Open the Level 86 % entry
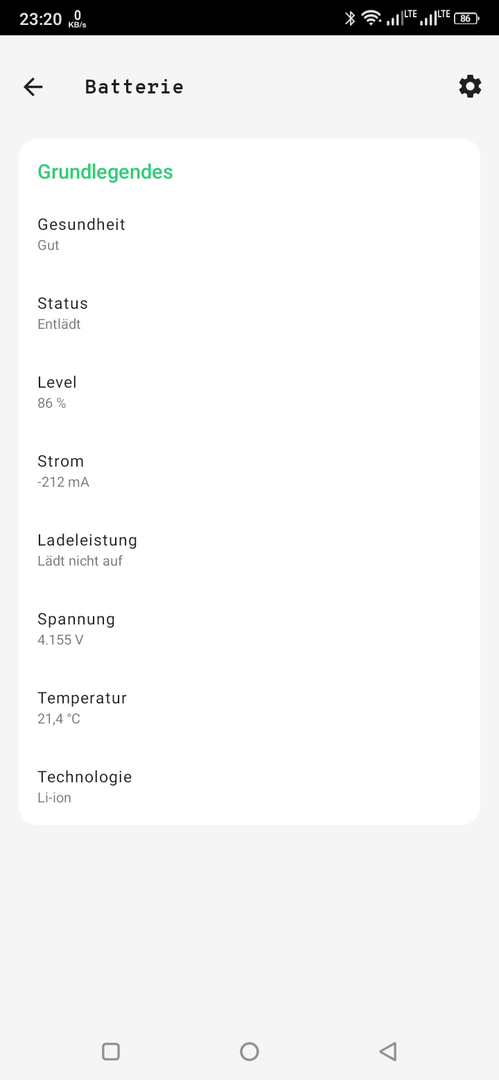This screenshot has height=1080, width=499. click(x=250, y=392)
